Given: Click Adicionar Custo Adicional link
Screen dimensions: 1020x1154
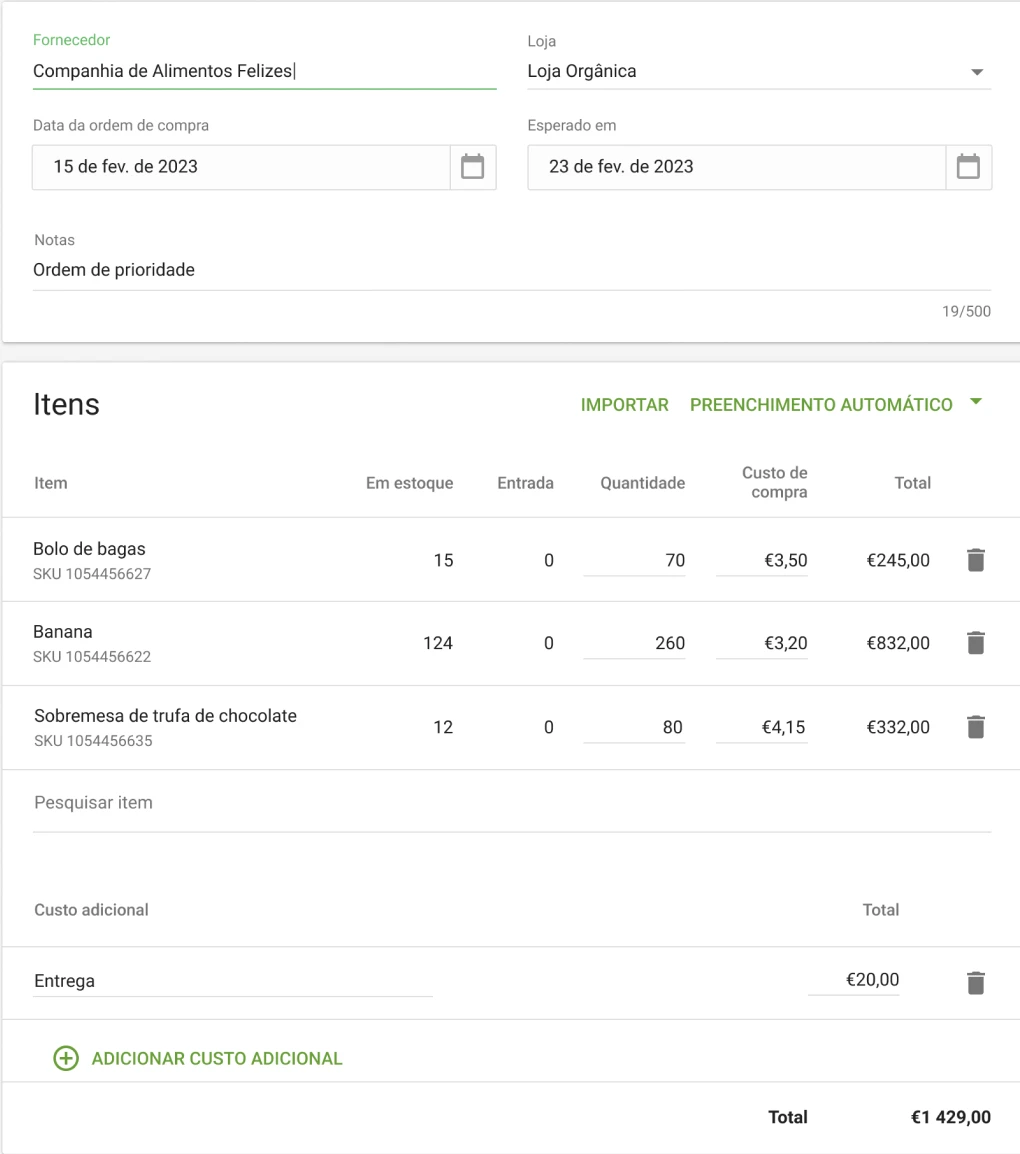Looking at the screenshot, I should coord(216,1058).
